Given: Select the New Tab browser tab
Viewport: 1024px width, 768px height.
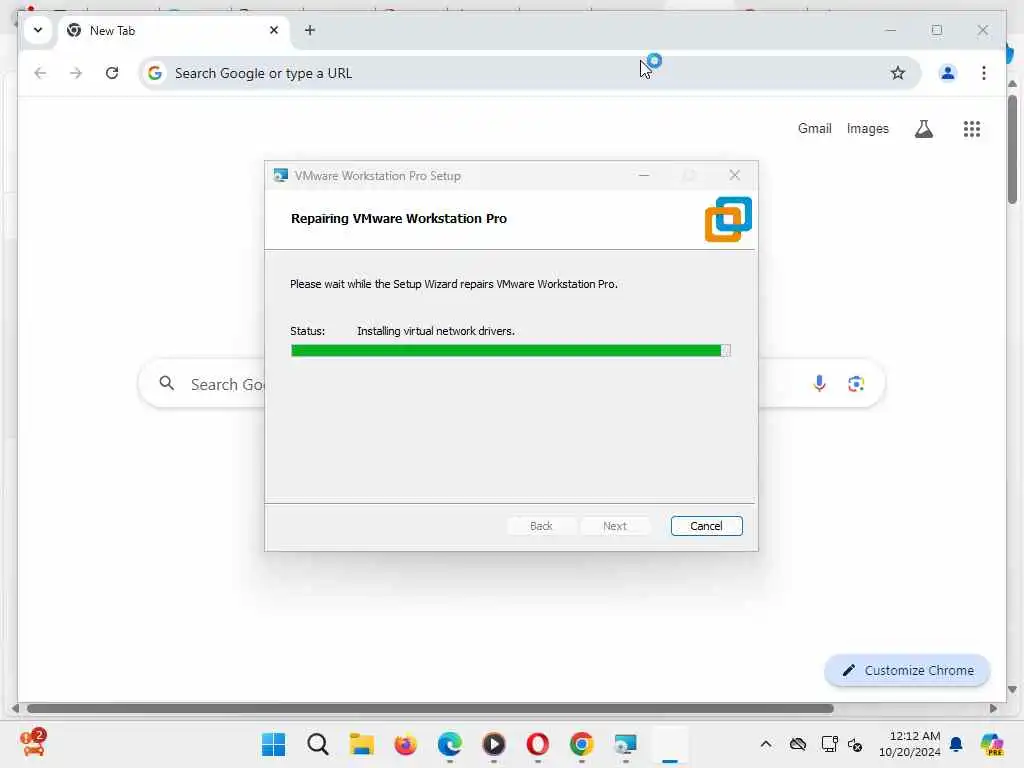Looking at the screenshot, I should click(x=174, y=31).
